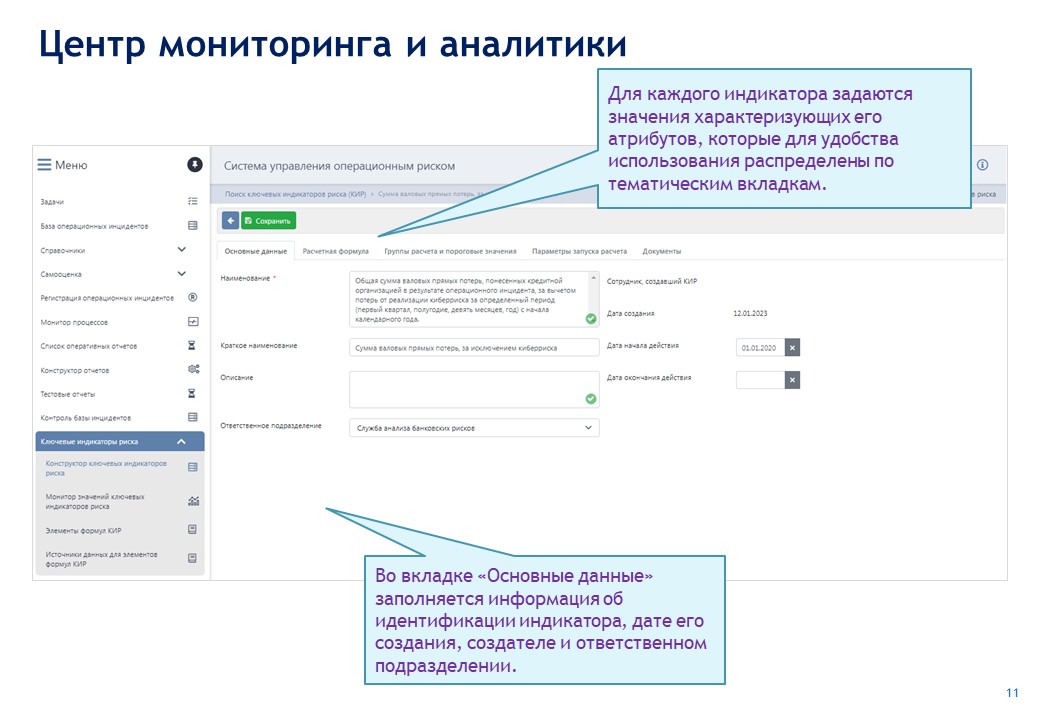1040x720 pixels.
Task: Click the Наименование text area
Action: tap(474, 299)
